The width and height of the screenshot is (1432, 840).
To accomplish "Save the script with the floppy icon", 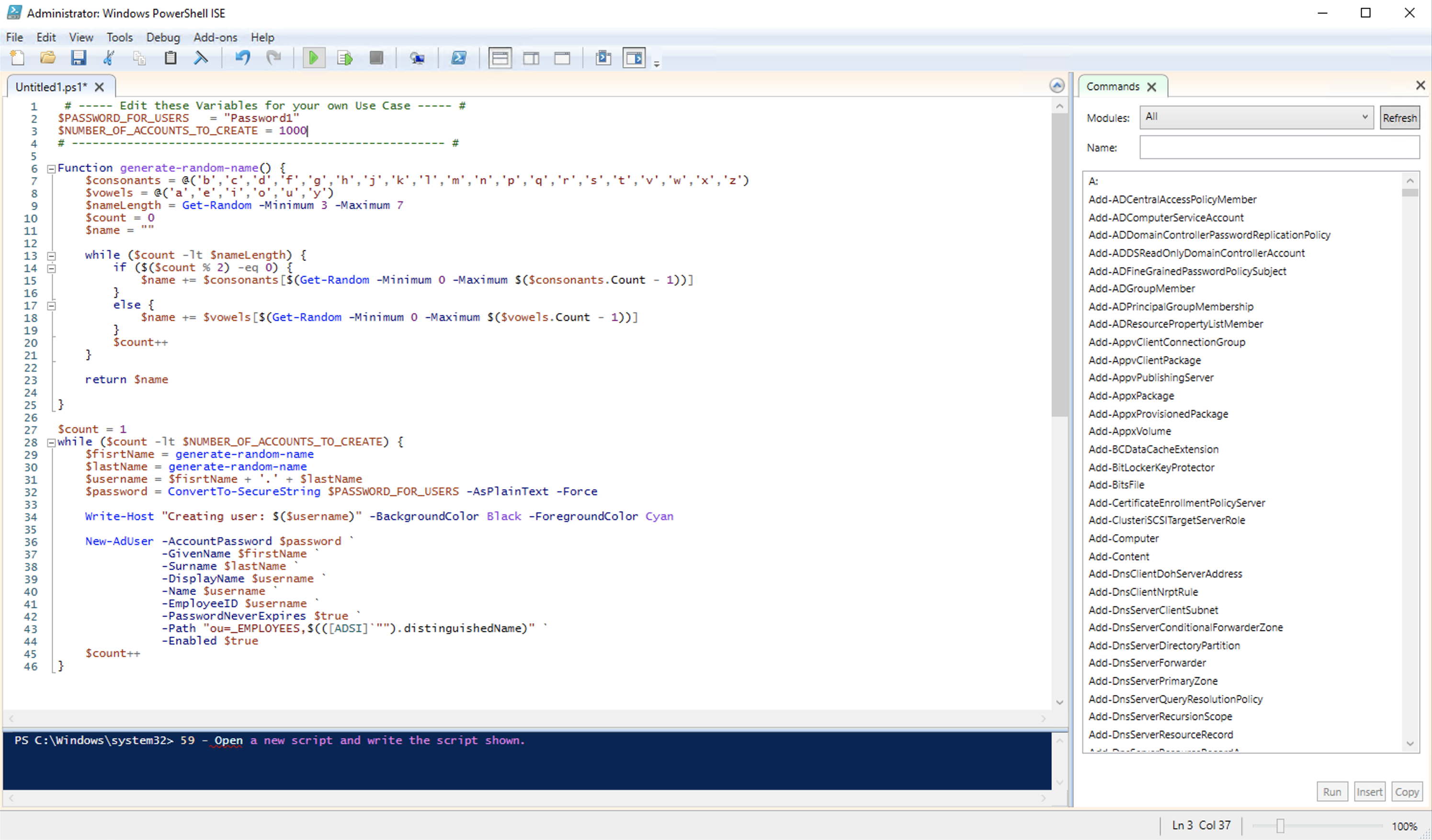I will [79, 57].
